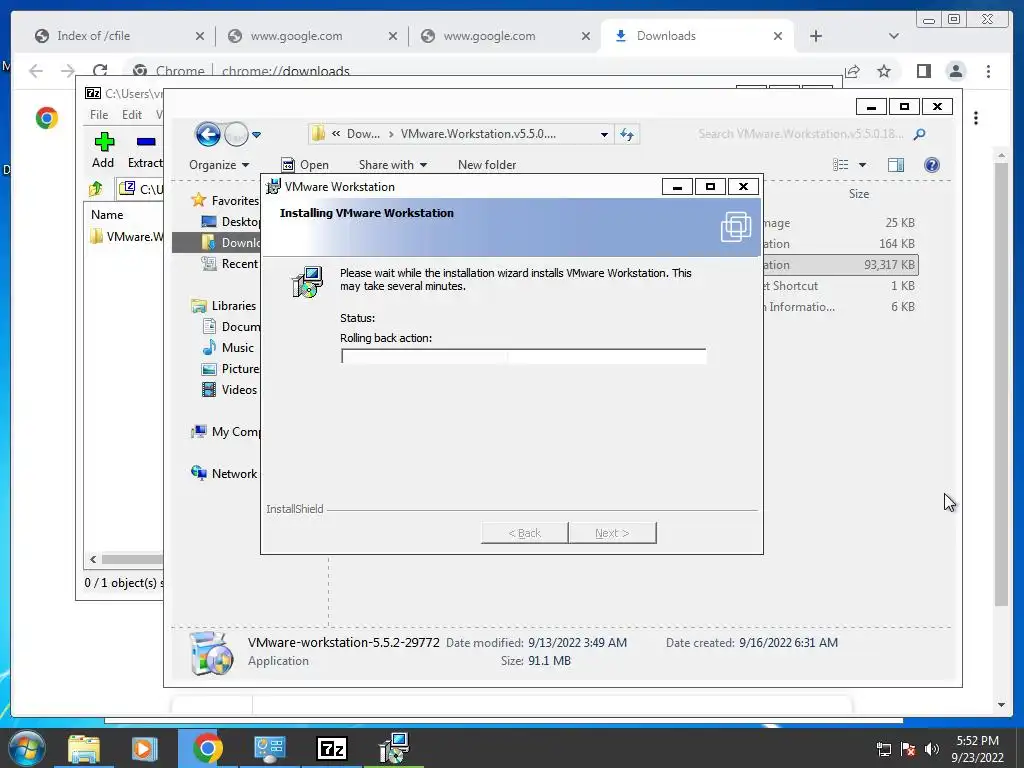Open the Organize menu
Viewport: 1024px width, 768px height.
click(219, 165)
